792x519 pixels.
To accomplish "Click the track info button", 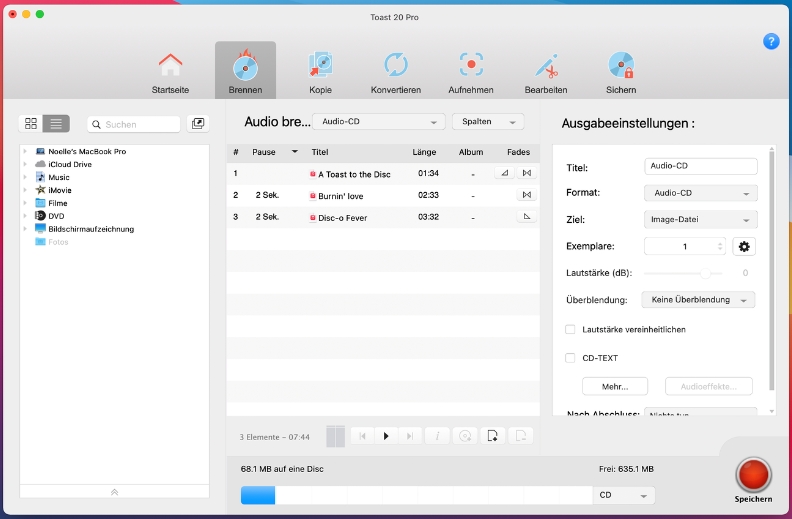I will [x=437, y=436].
